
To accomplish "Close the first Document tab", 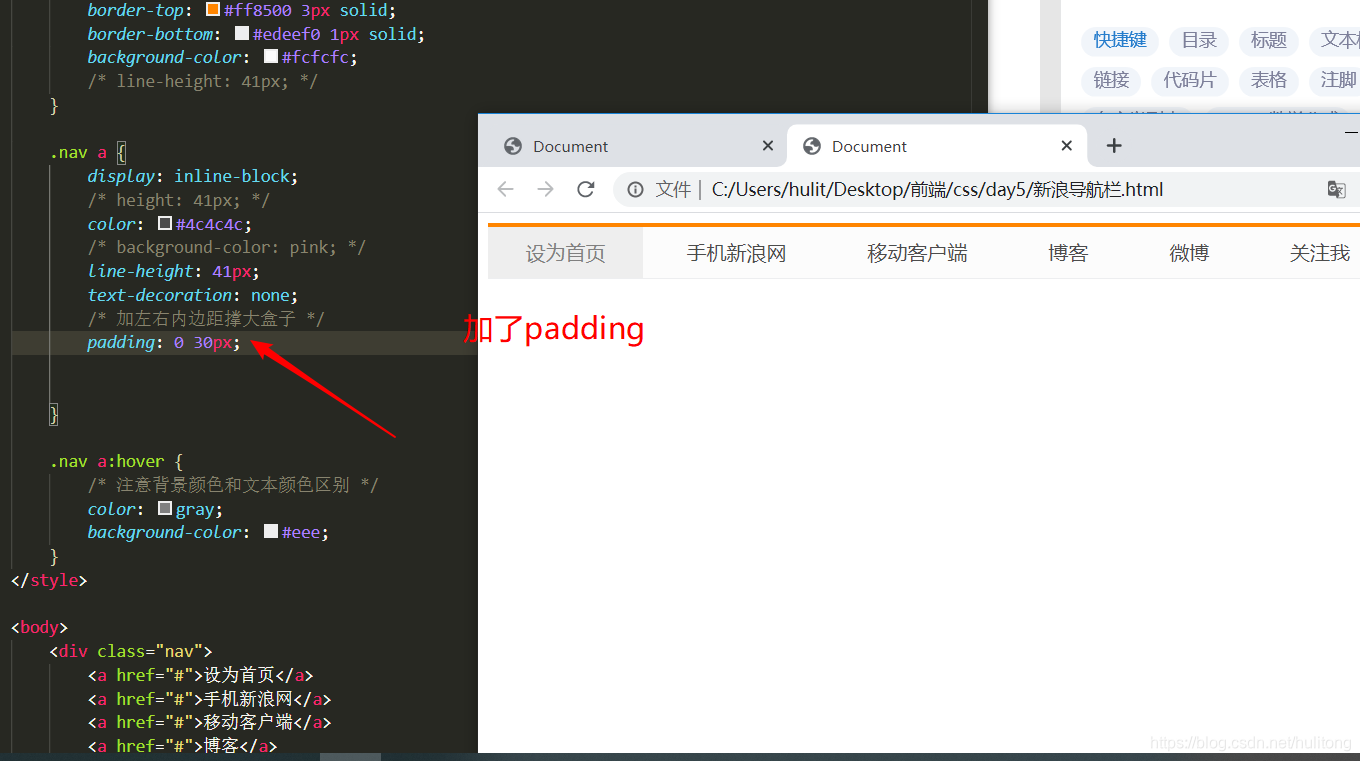I will pos(768,146).
